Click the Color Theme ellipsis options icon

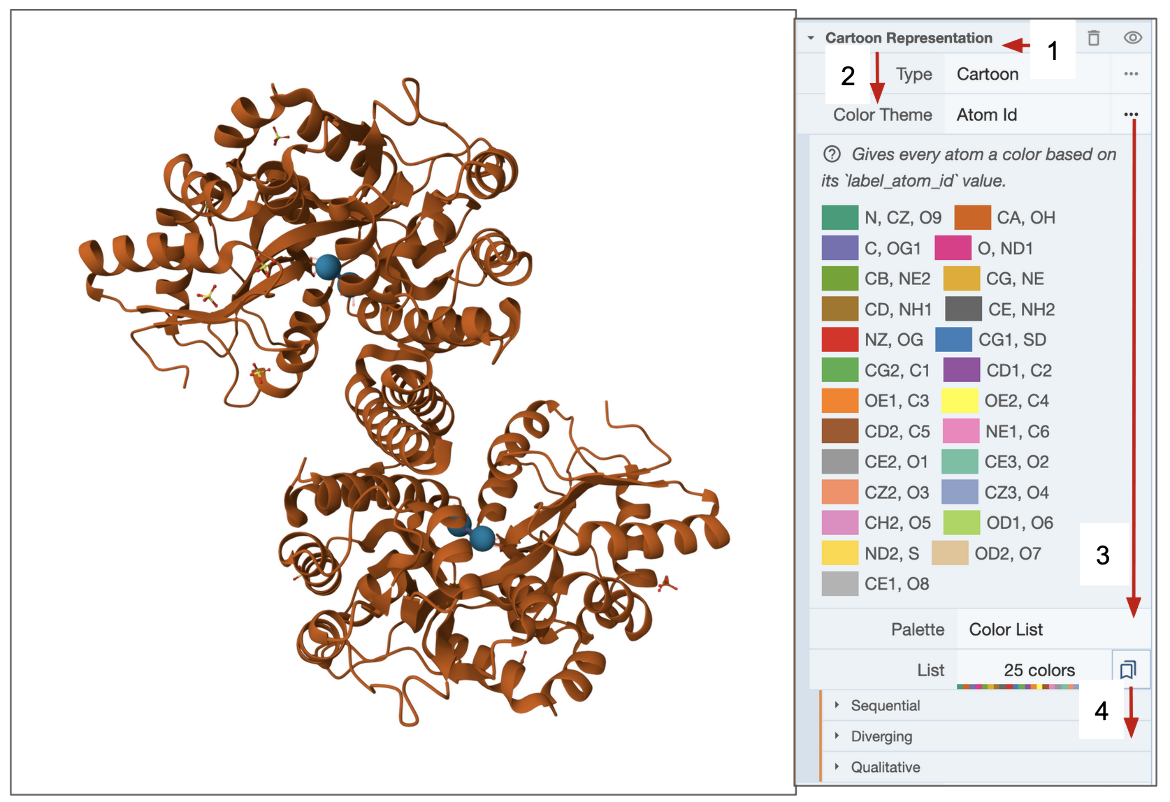(1131, 115)
